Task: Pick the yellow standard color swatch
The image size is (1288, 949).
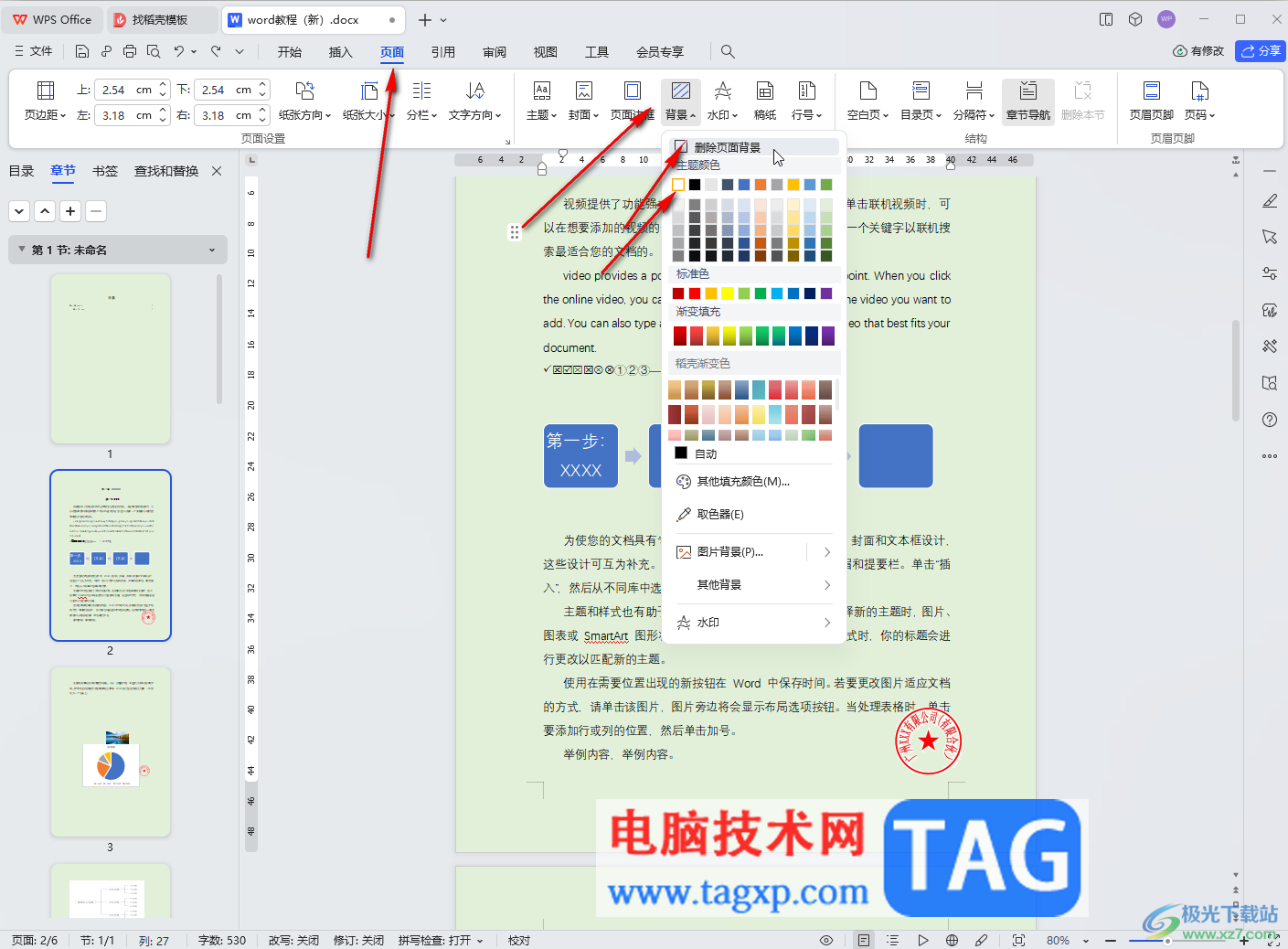Action: [728, 293]
